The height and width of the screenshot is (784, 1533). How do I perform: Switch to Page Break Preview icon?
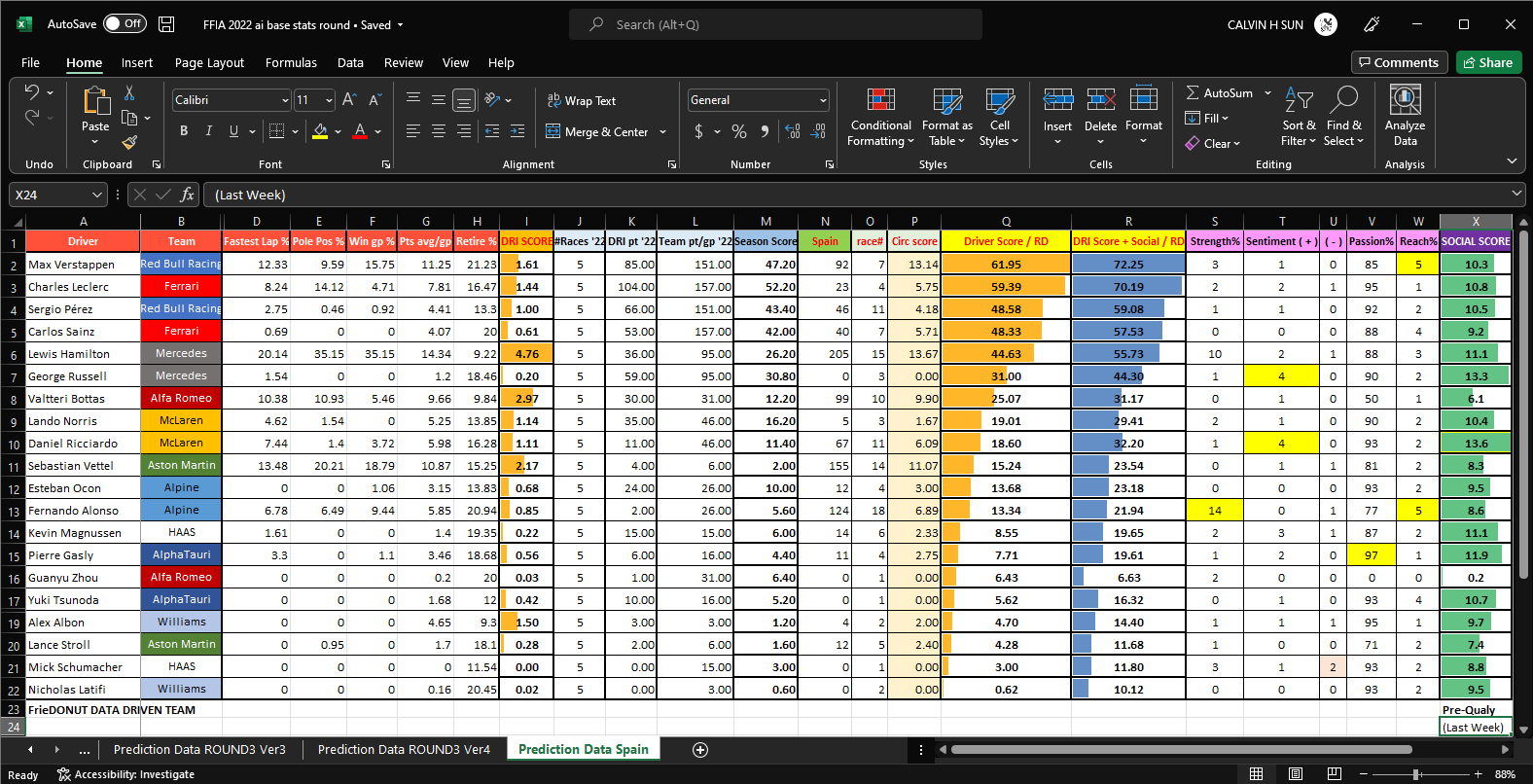coord(1335,774)
